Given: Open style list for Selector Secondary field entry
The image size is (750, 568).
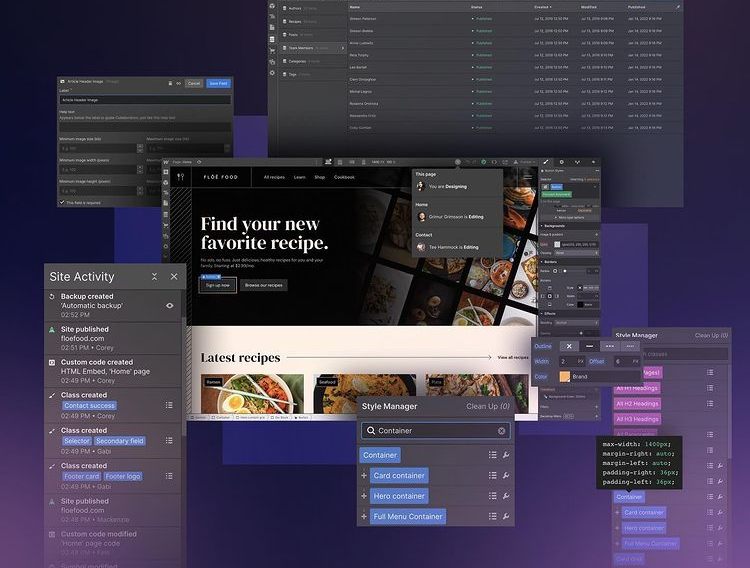Looking at the screenshot, I should [x=169, y=441].
